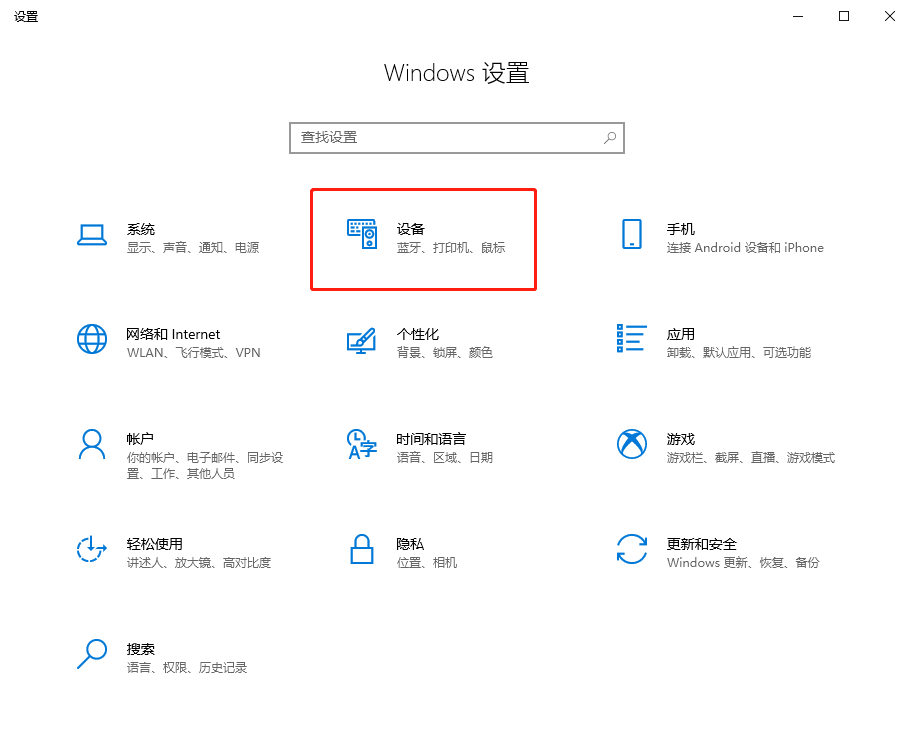Open the 隐私 settings title
913x747 pixels.
410,544
